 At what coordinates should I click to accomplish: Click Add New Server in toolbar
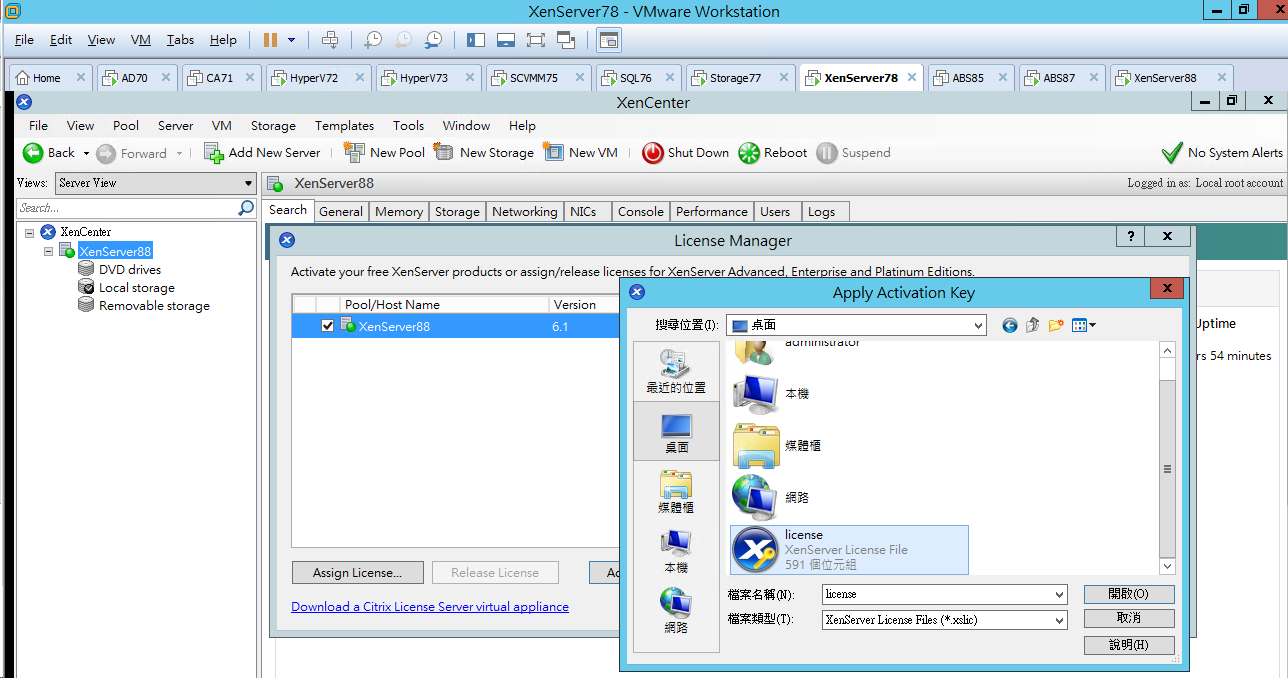(262, 153)
